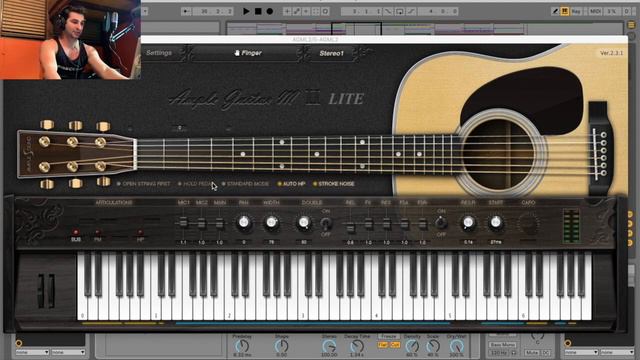This screenshot has width=640, height=360.
Task: Enable the reverb Freeze button
Action: click(389, 337)
